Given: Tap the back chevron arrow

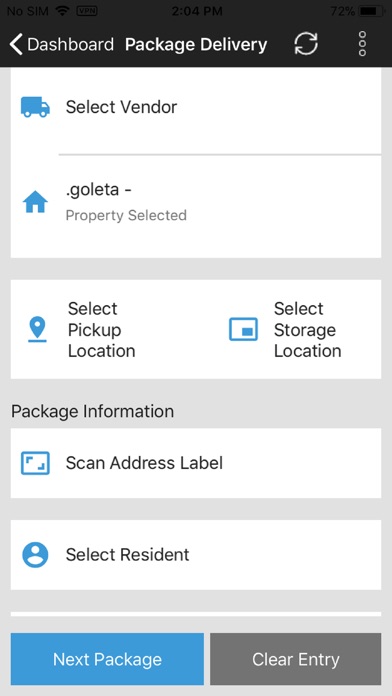Looking at the screenshot, I should 16,44.
